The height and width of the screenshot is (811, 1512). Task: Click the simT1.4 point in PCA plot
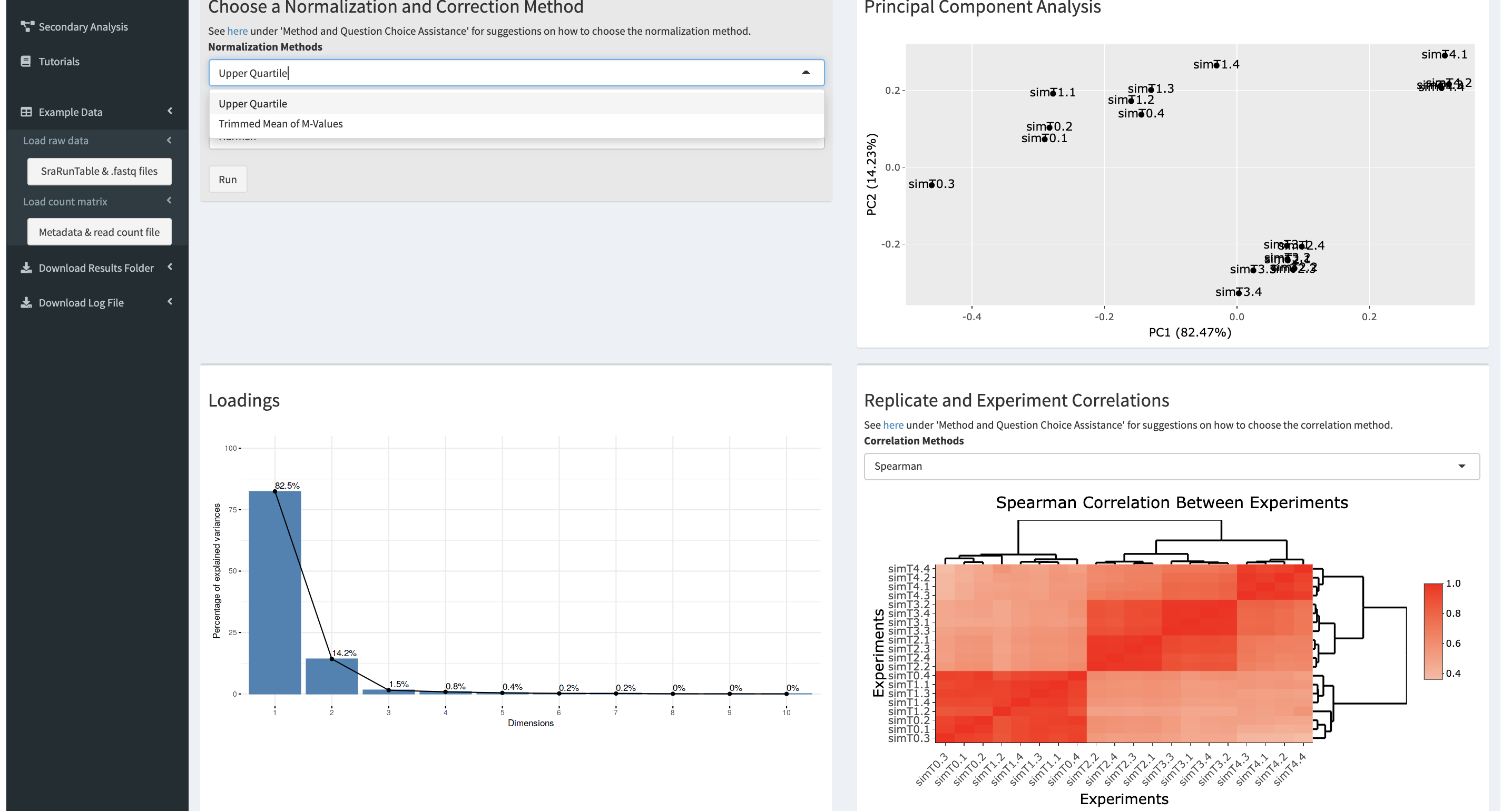click(1216, 65)
